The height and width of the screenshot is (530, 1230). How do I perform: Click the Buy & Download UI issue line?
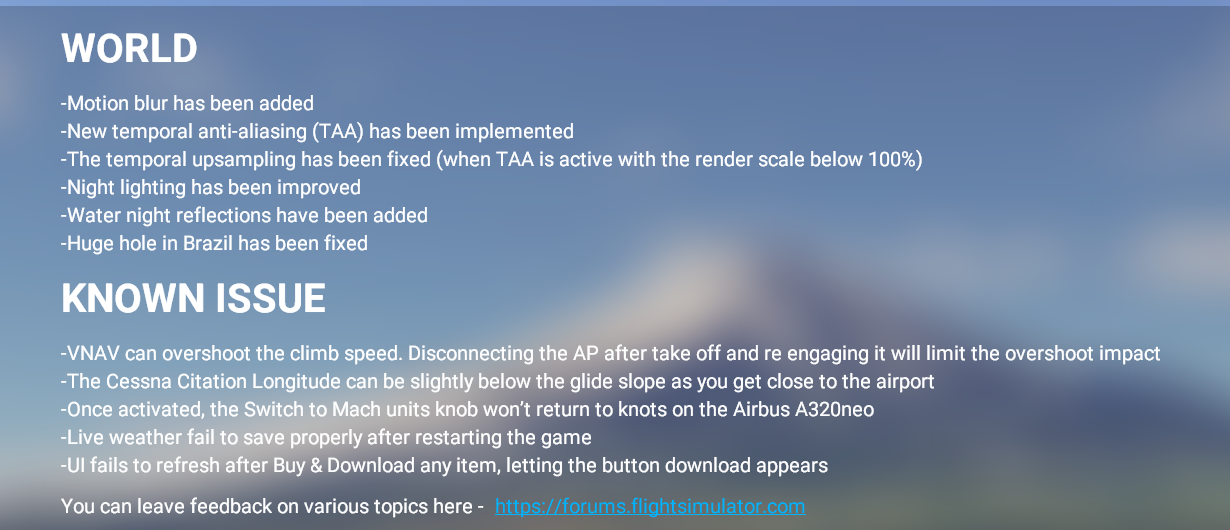click(x=444, y=465)
